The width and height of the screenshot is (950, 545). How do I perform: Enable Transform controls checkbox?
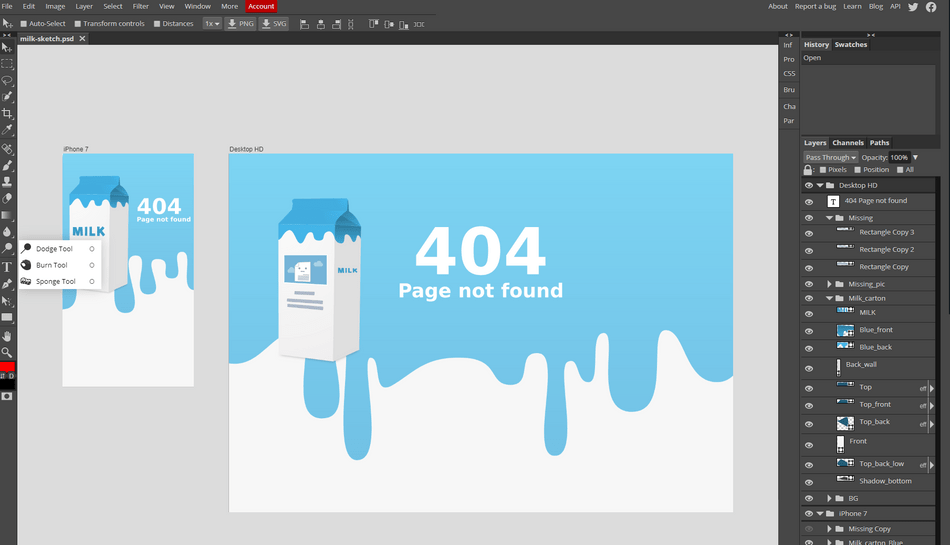coord(78,24)
